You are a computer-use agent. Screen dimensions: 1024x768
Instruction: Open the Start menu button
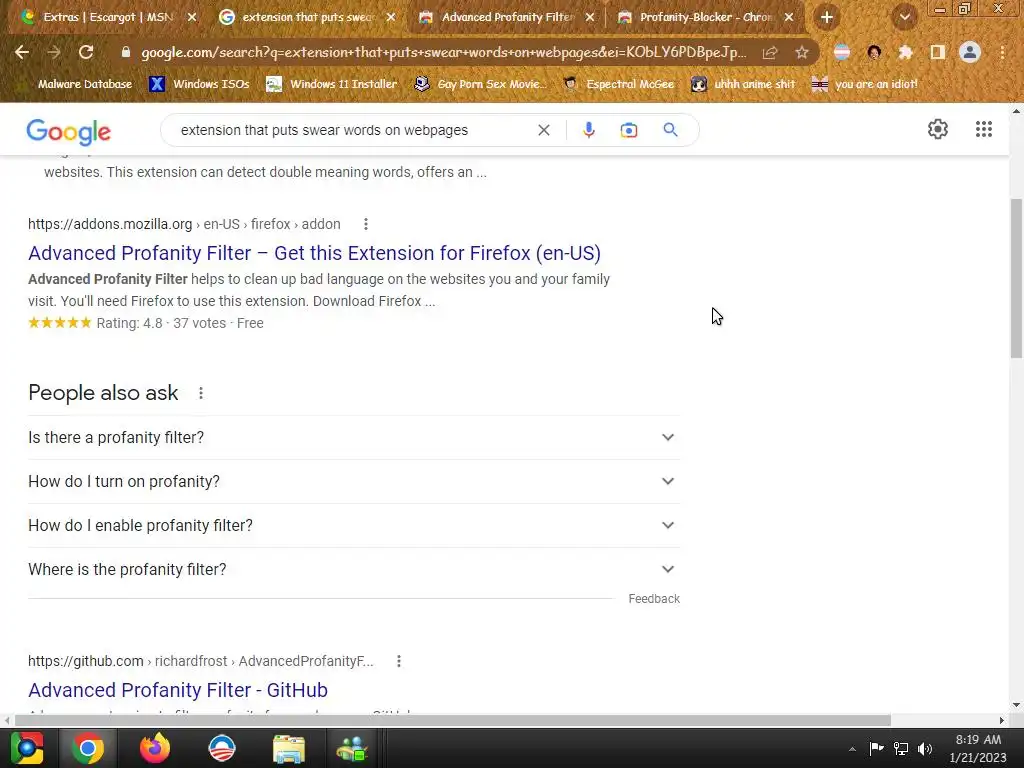(27, 748)
